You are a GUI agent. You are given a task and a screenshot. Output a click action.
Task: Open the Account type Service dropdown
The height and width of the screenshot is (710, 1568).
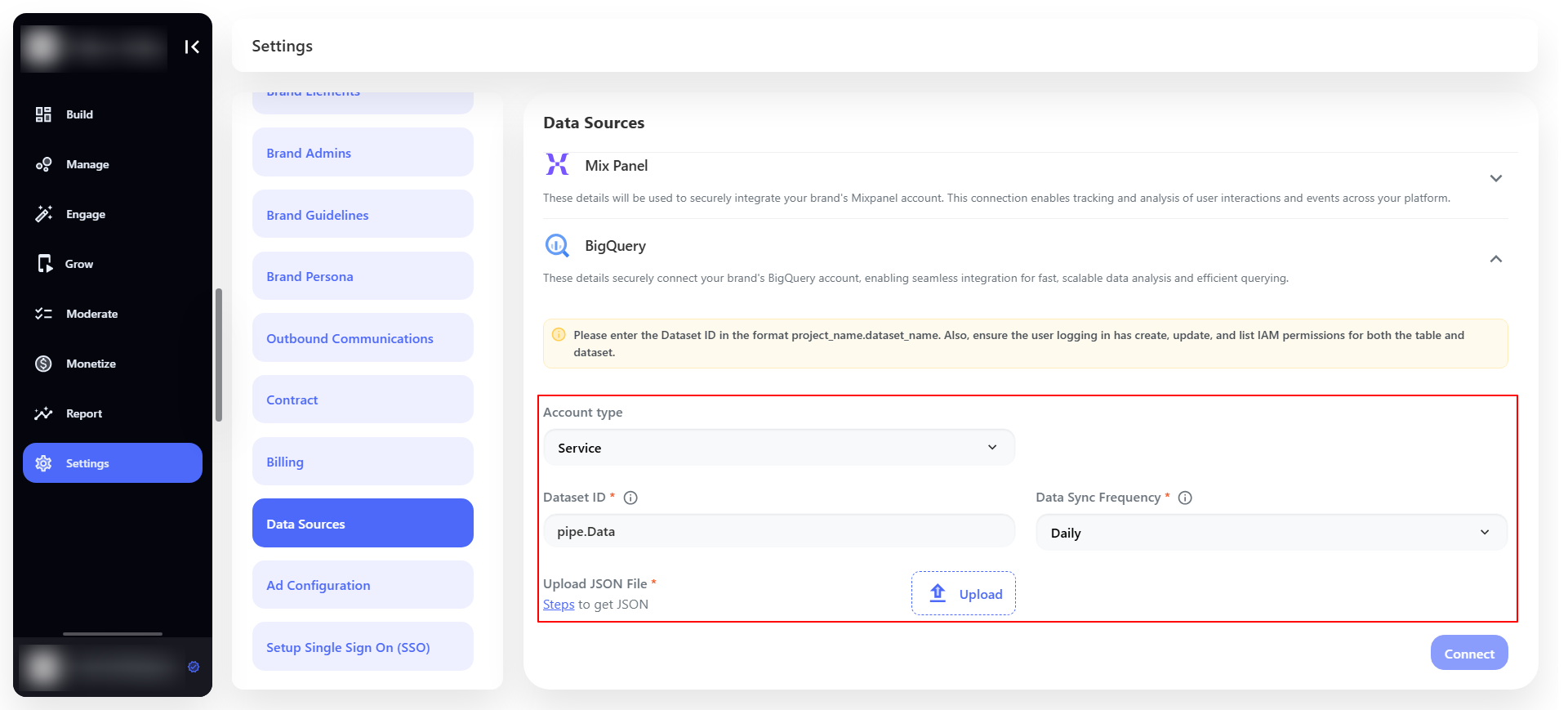(779, 448)
